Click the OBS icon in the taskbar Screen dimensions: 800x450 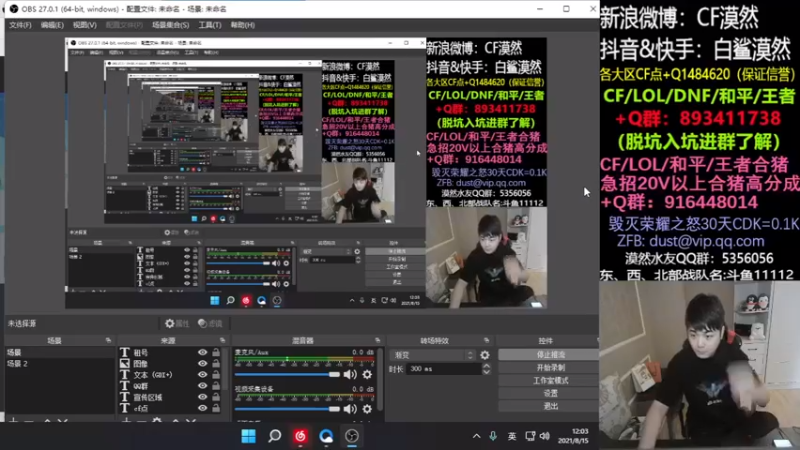[352, 436]
